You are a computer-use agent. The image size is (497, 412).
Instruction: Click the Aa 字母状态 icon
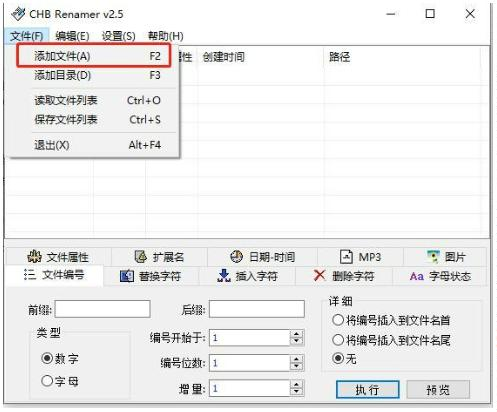[x=417, y=276]
